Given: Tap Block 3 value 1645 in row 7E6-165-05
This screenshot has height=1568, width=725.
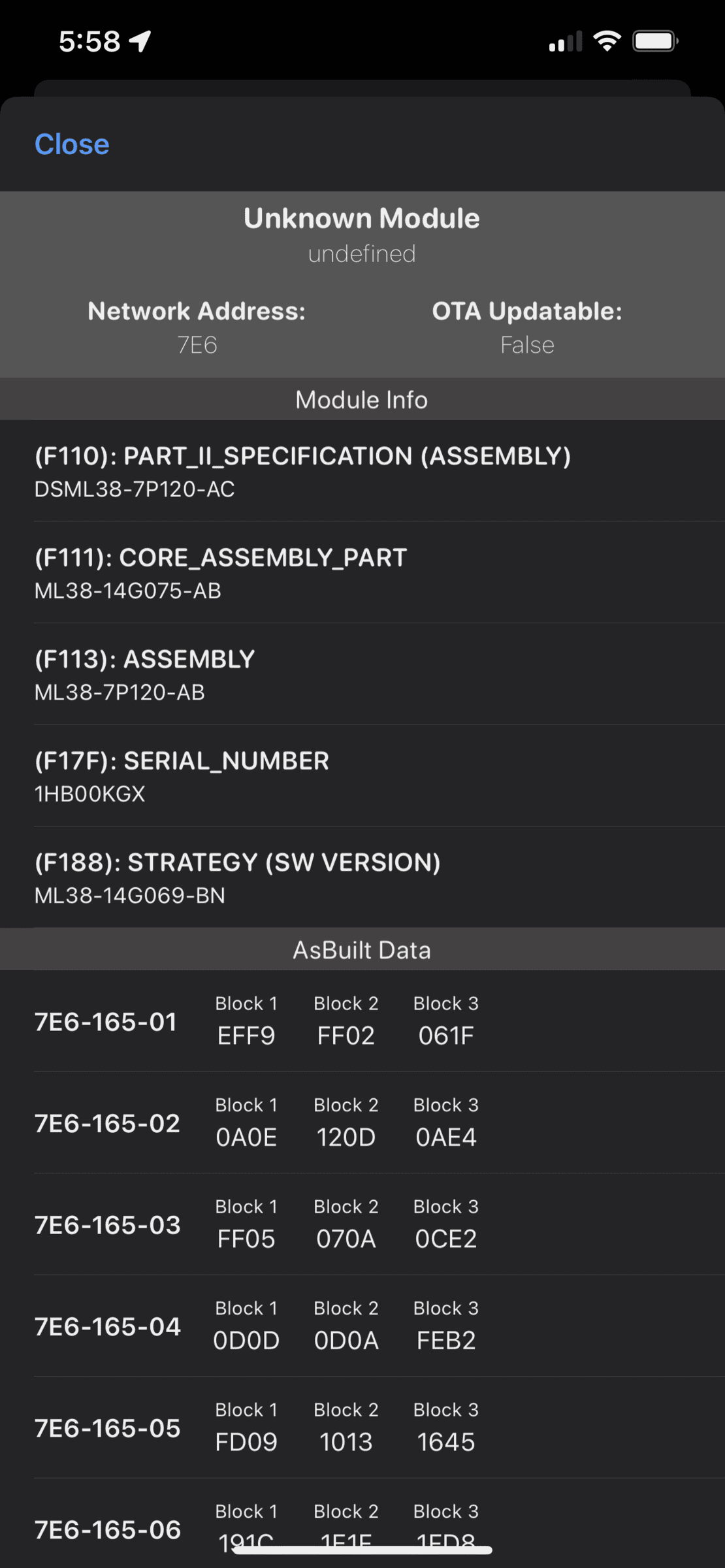Looking at the screenshot, I should (x=445, y=1442).
